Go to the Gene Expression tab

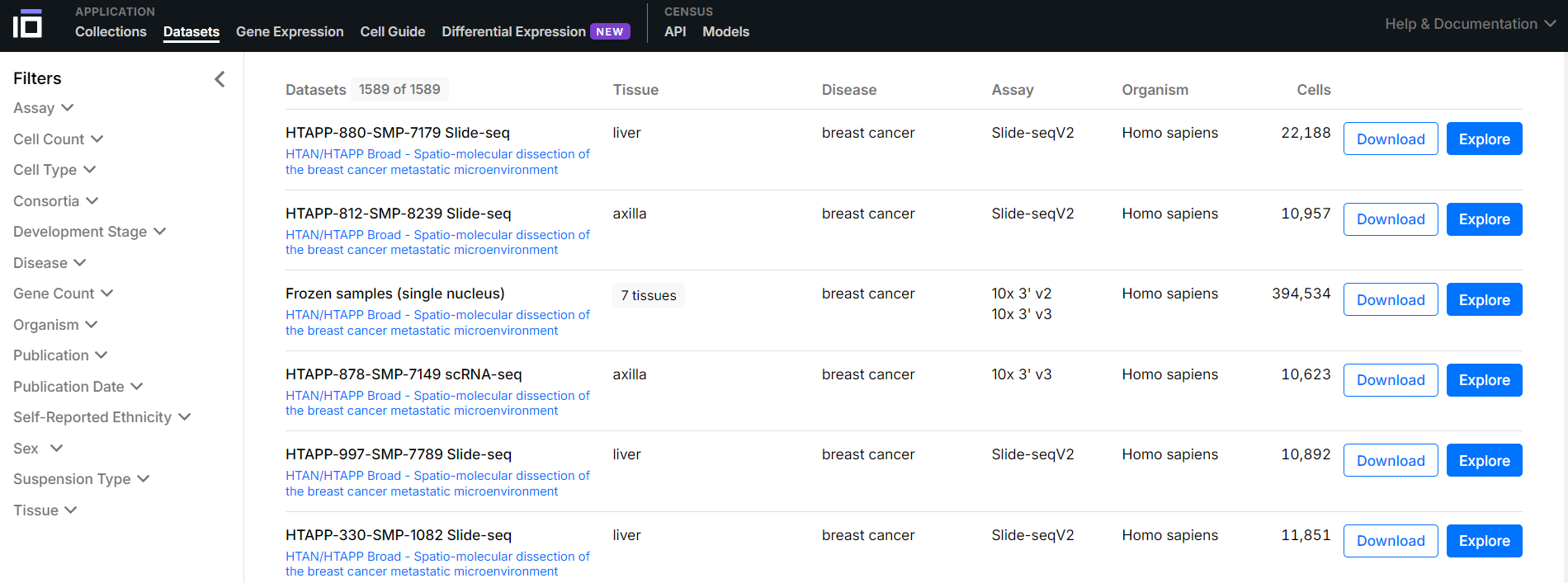(x=290, y=31)
